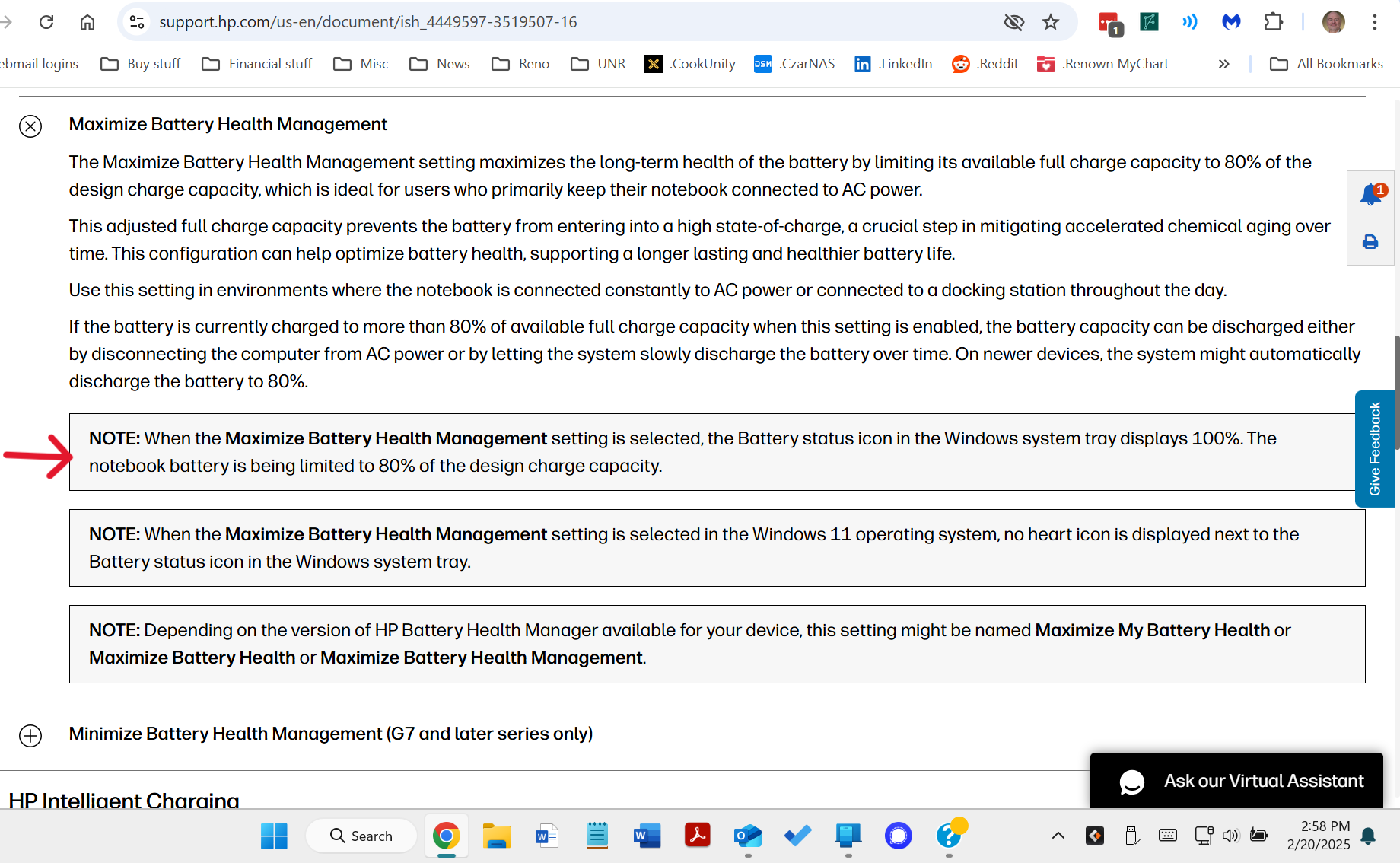Image resolution: width=1400 pixels, height=863 pixels.
Task: Click the printer icon on the right side
Action: coord(1370,241)
